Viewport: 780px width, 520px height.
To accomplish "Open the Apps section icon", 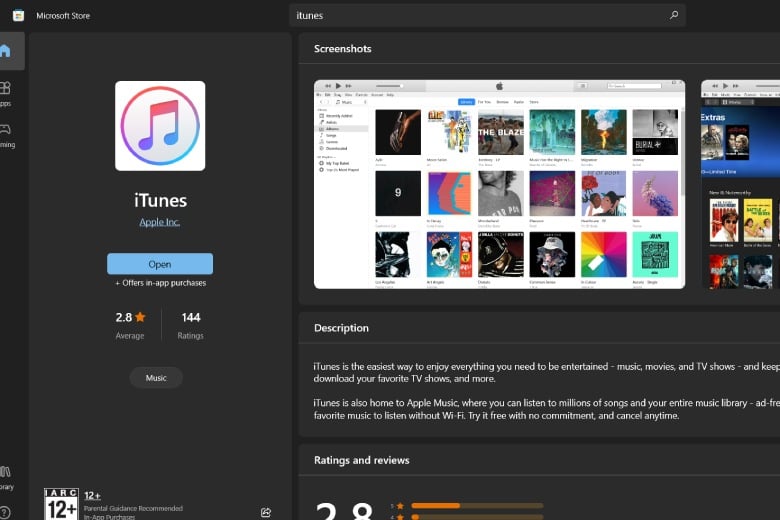I will click(5, 88).
